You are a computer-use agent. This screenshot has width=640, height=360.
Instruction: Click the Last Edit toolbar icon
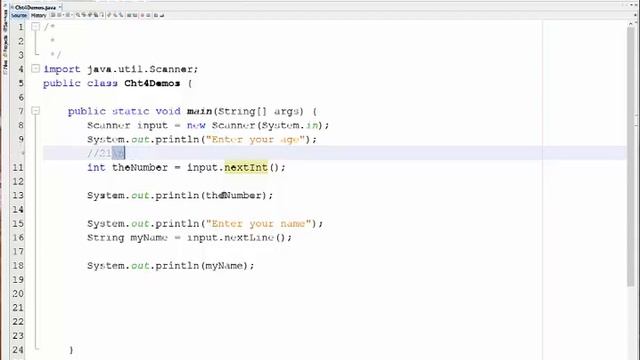pos(53,15)
